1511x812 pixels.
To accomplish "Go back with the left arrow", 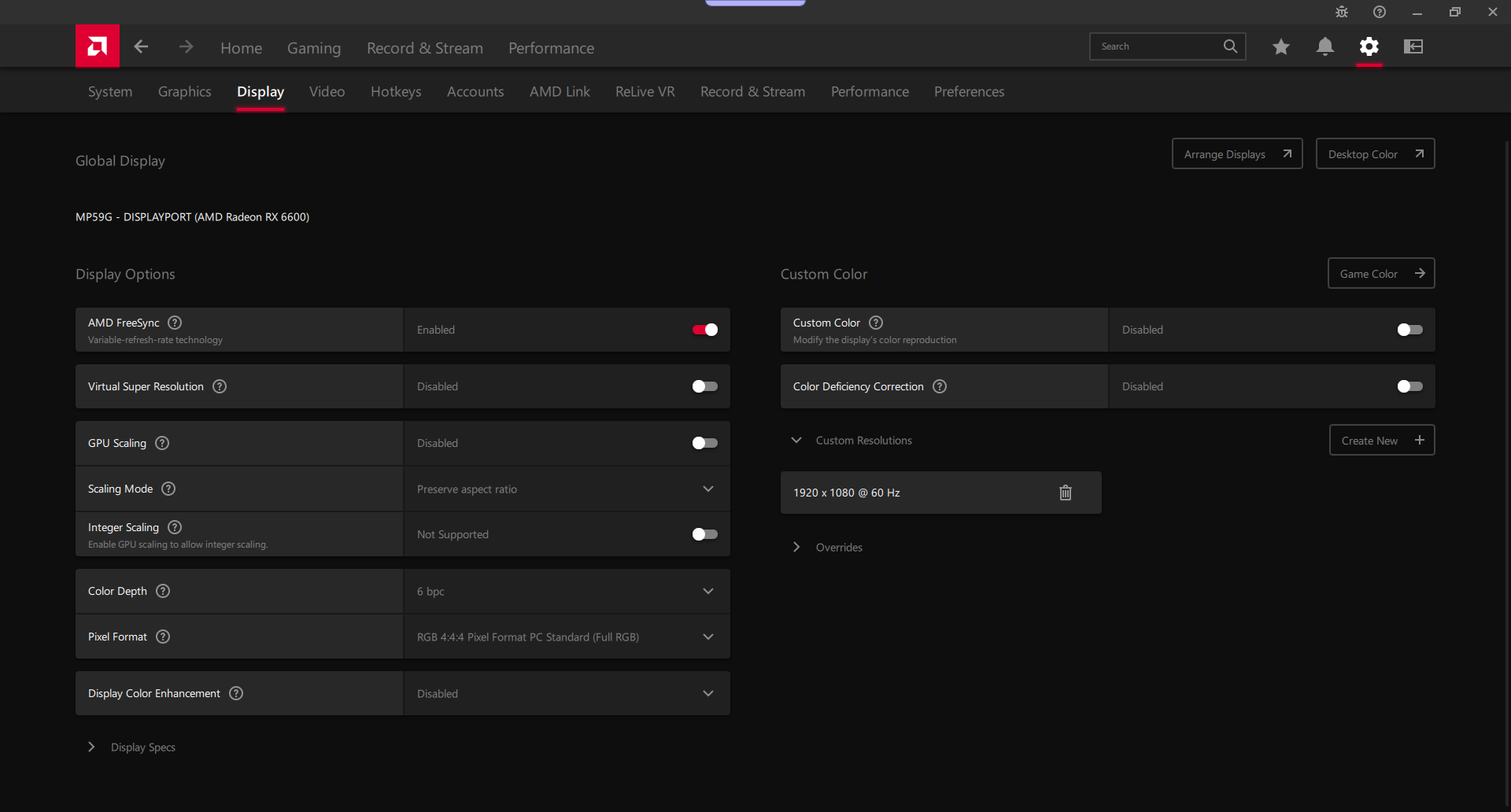I will (x=142, y=47).
